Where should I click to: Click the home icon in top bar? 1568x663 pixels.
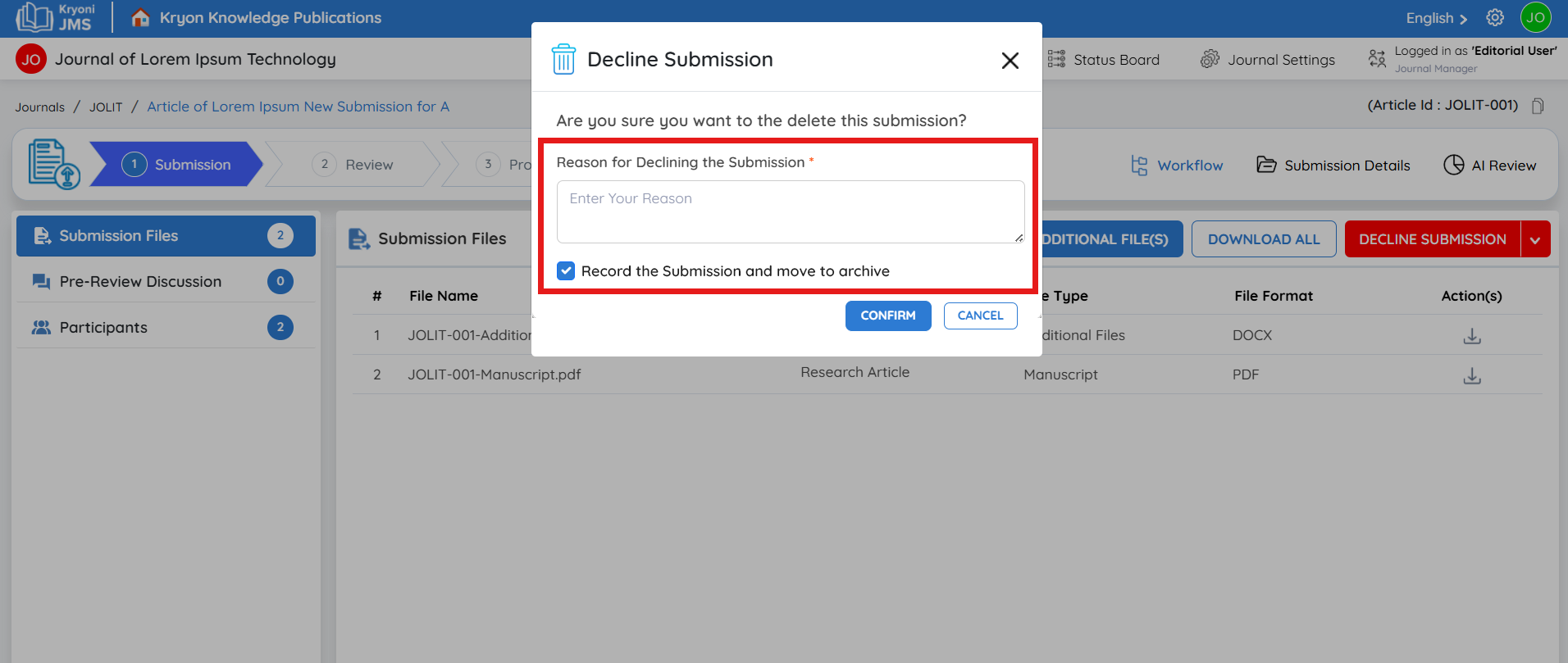pyautogui.click(x=140, y=17)
